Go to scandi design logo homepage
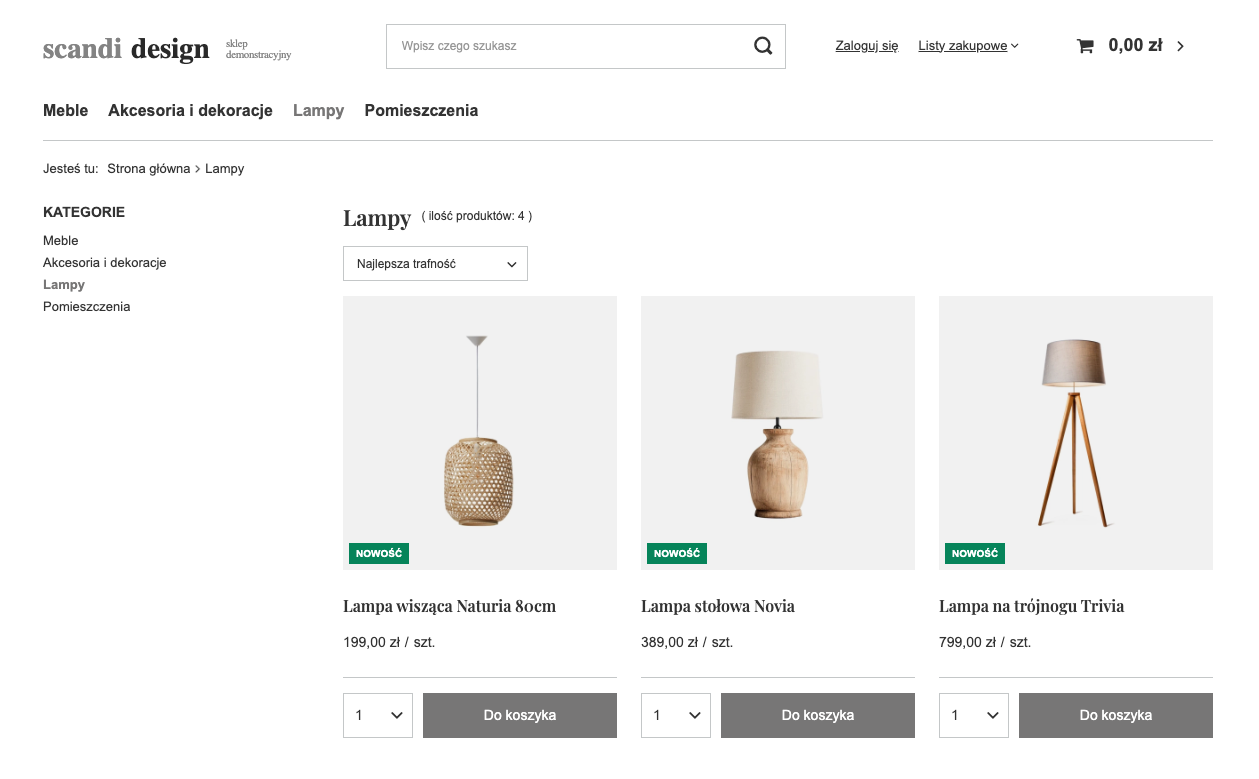 [126, 48]
